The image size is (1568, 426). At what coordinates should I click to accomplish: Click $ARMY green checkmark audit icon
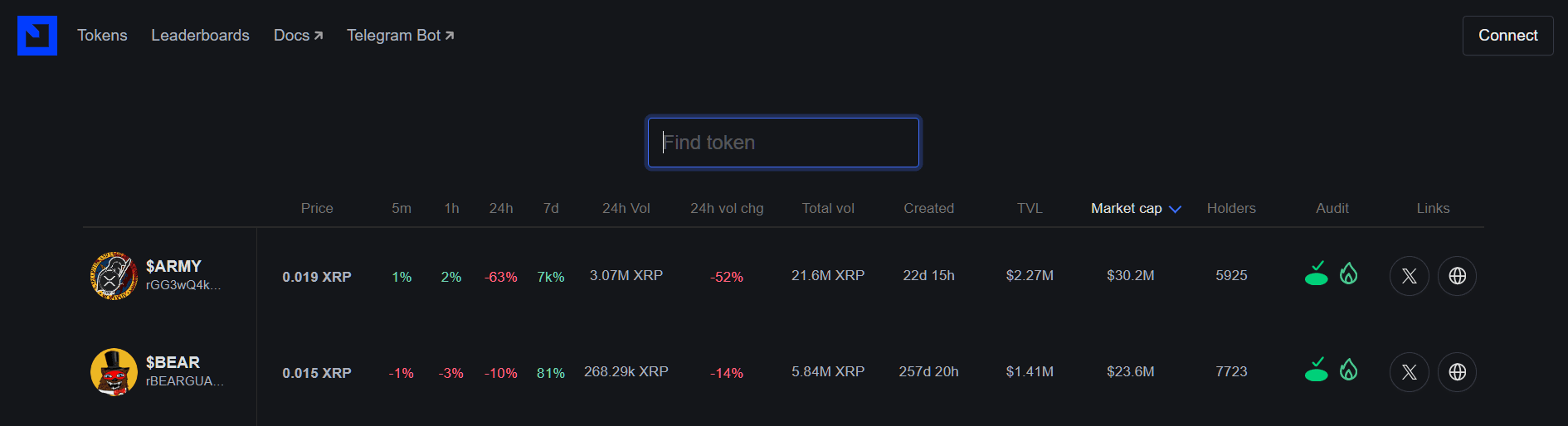pos(1317,274)
